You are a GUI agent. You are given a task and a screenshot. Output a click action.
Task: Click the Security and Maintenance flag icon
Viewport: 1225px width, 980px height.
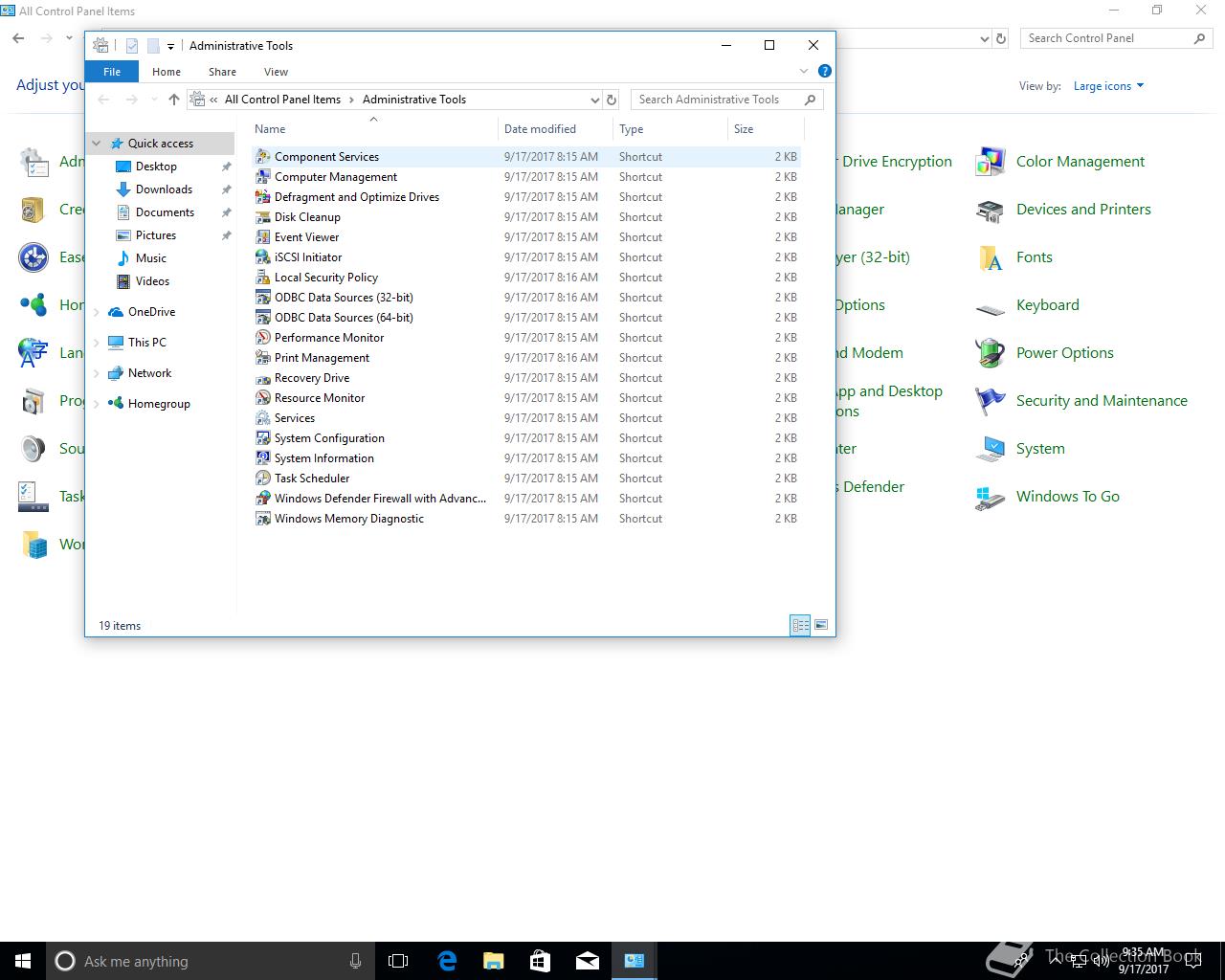pos(990,401)
